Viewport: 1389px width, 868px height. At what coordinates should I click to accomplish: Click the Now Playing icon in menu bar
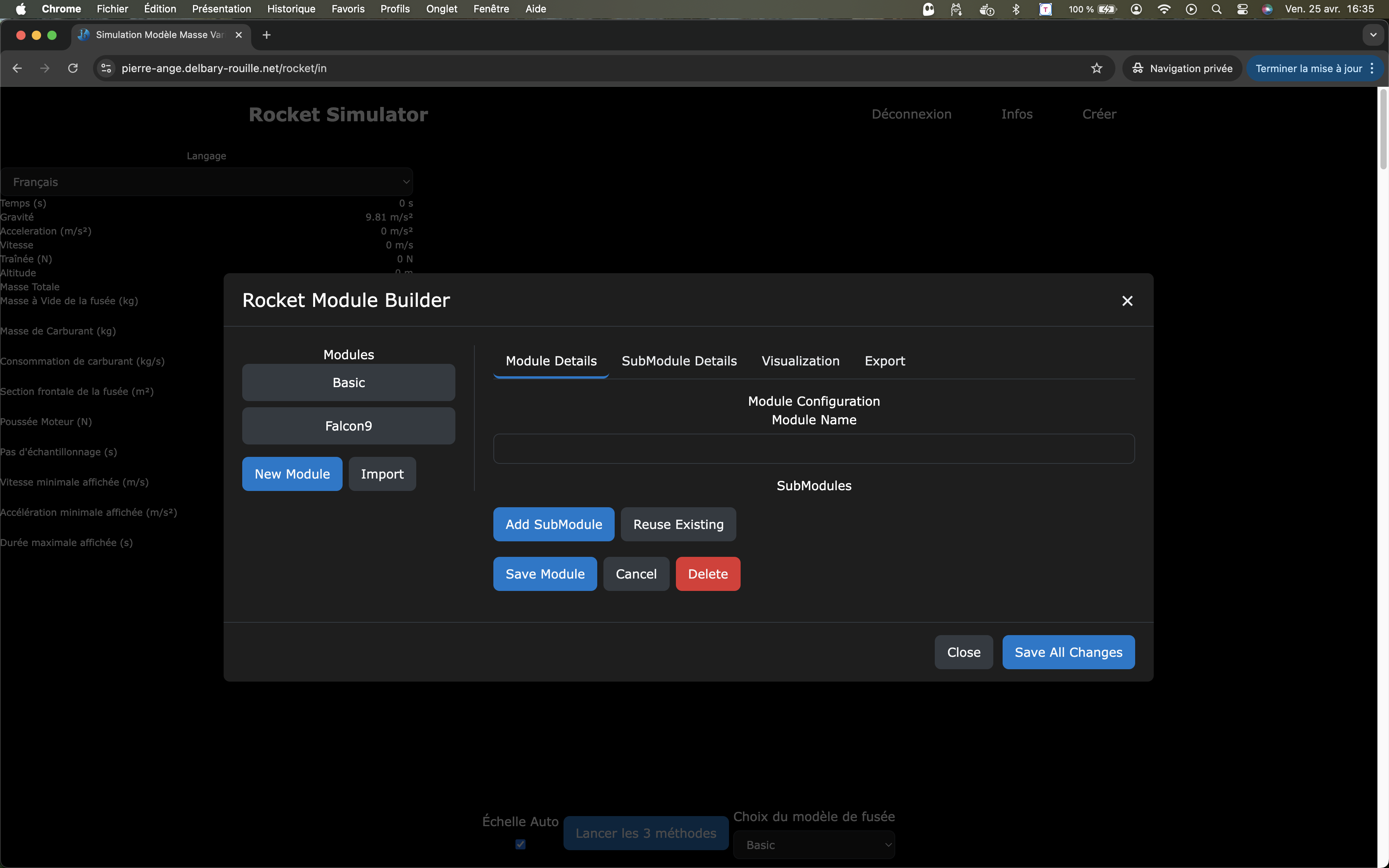tap(1191, 9)
